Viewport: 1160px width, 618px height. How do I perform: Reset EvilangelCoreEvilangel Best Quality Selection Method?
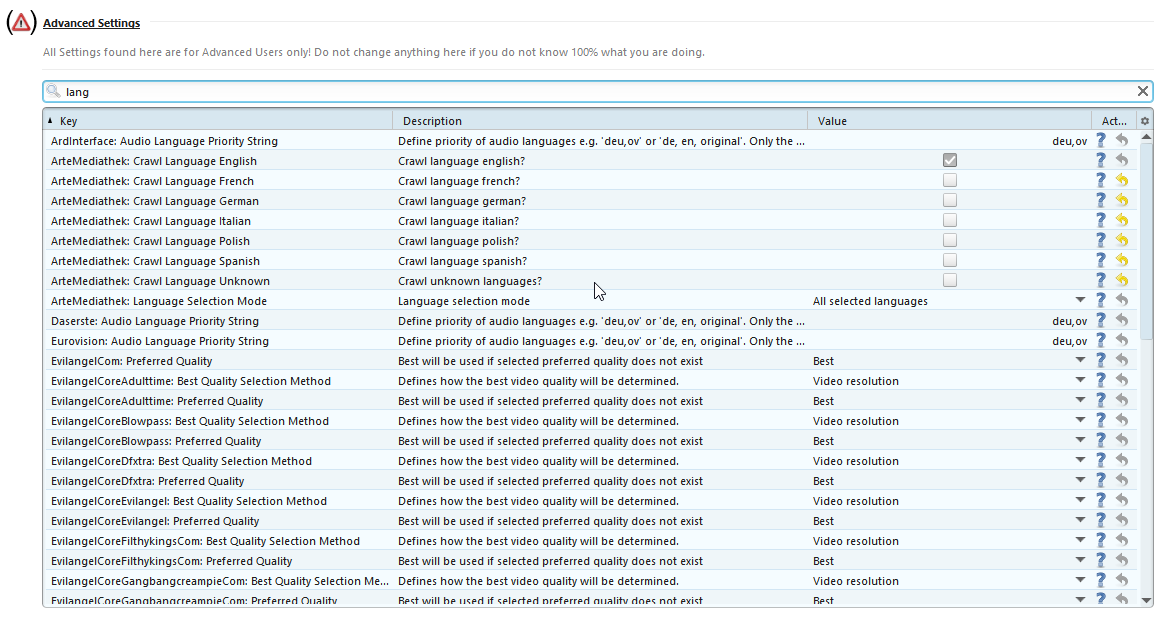(1122, 500)
